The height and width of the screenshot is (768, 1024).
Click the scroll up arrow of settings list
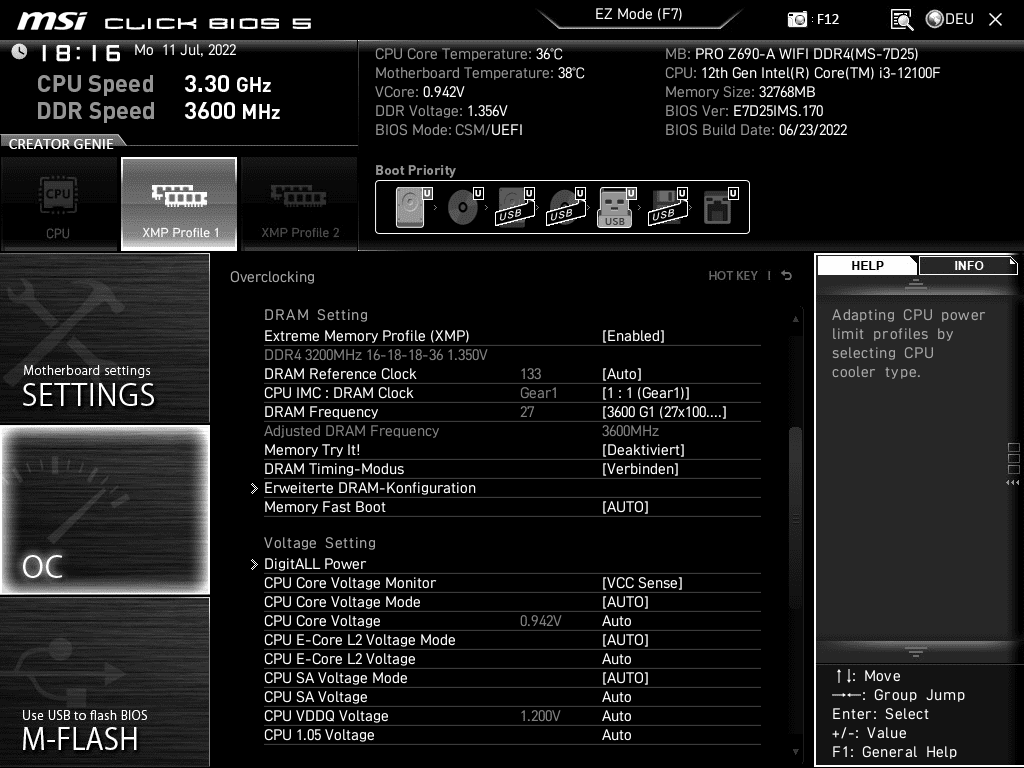[x=795, y=319]
